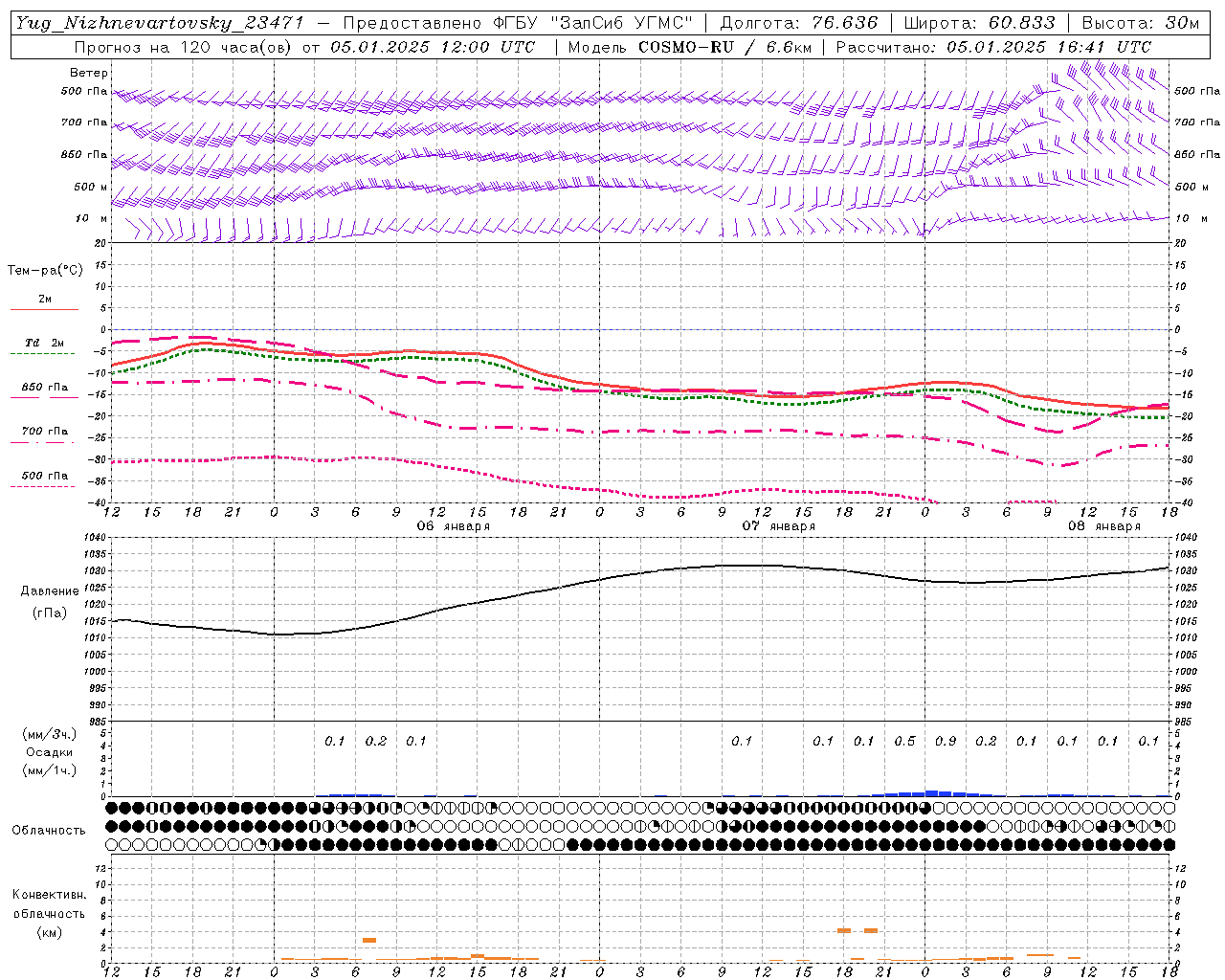
Task: Click the 08 января date label
Action: [1103, 526]
